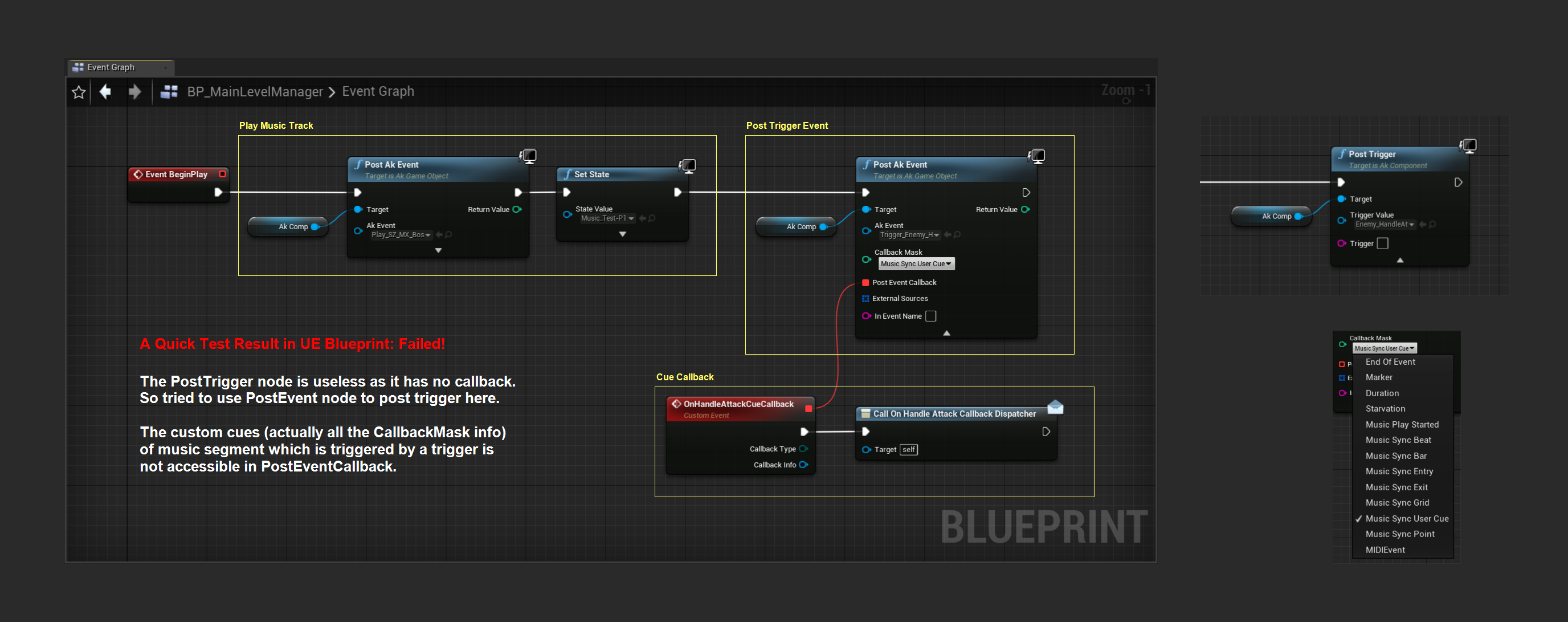Screen dimensions: 1568x622
Task: Open the Callback Mask Music Sync User Cue dropdown
Action: tap(916, 264)
